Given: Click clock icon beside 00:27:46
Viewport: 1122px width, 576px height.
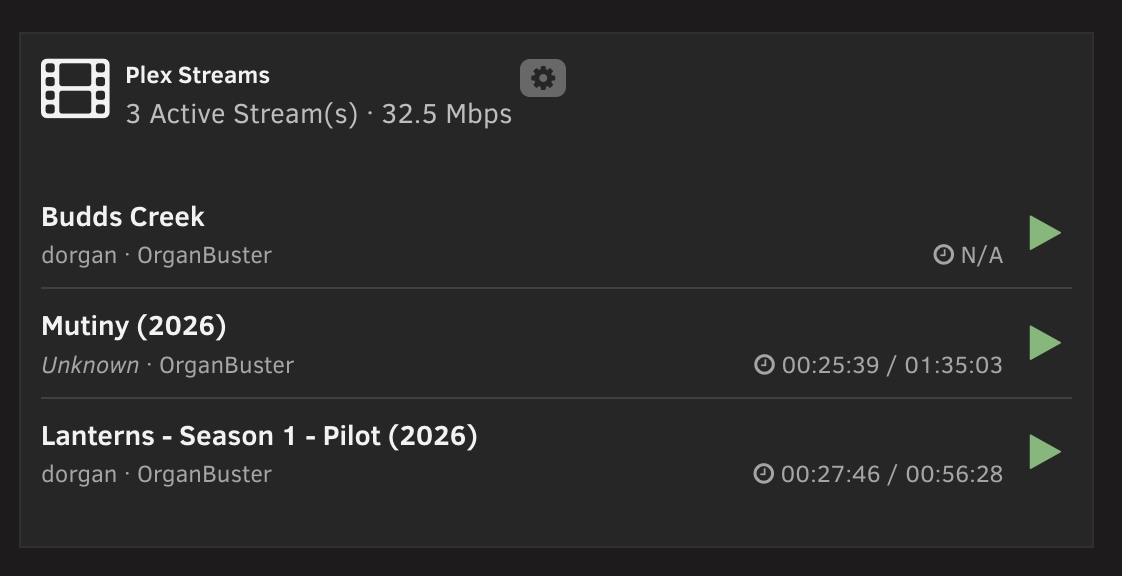Looking at the screenshot, I should coord(764,474).
